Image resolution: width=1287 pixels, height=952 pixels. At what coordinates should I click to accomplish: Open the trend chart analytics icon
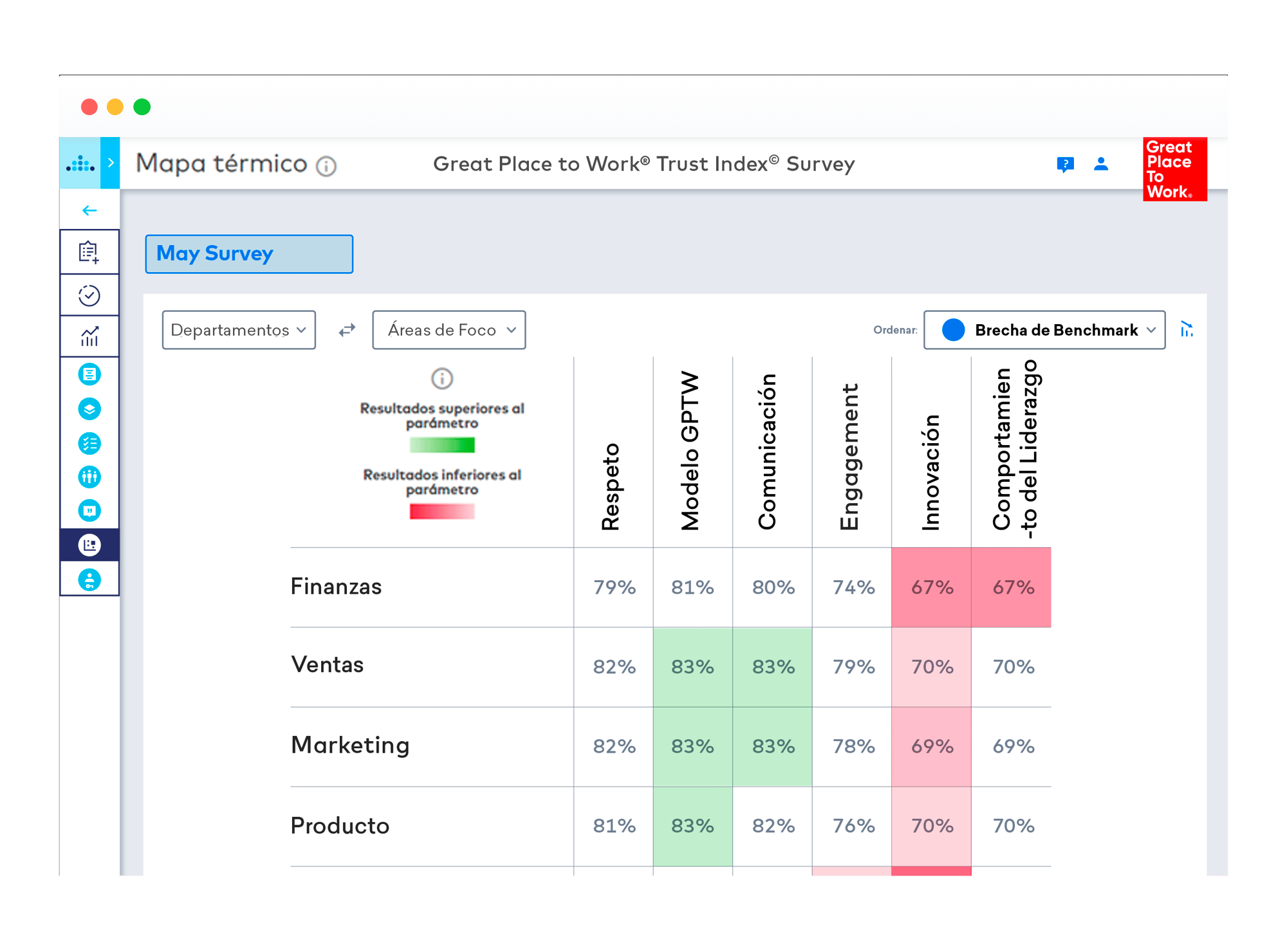(x=89, y=336)
